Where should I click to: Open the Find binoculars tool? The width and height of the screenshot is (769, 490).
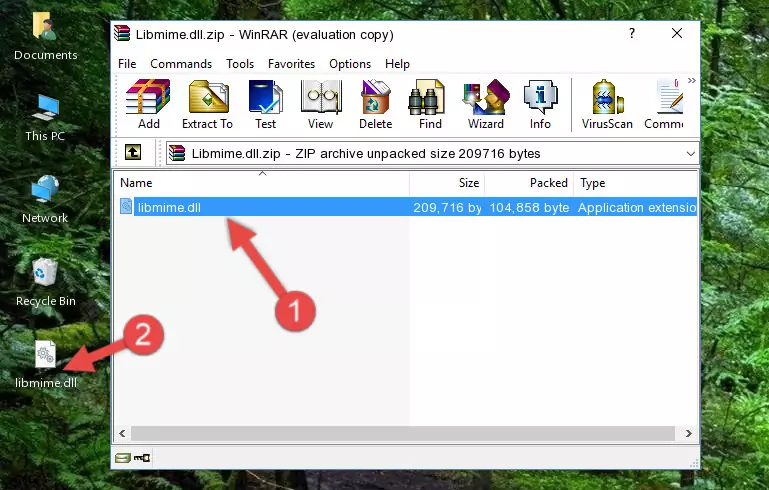[x=430, y=104]
